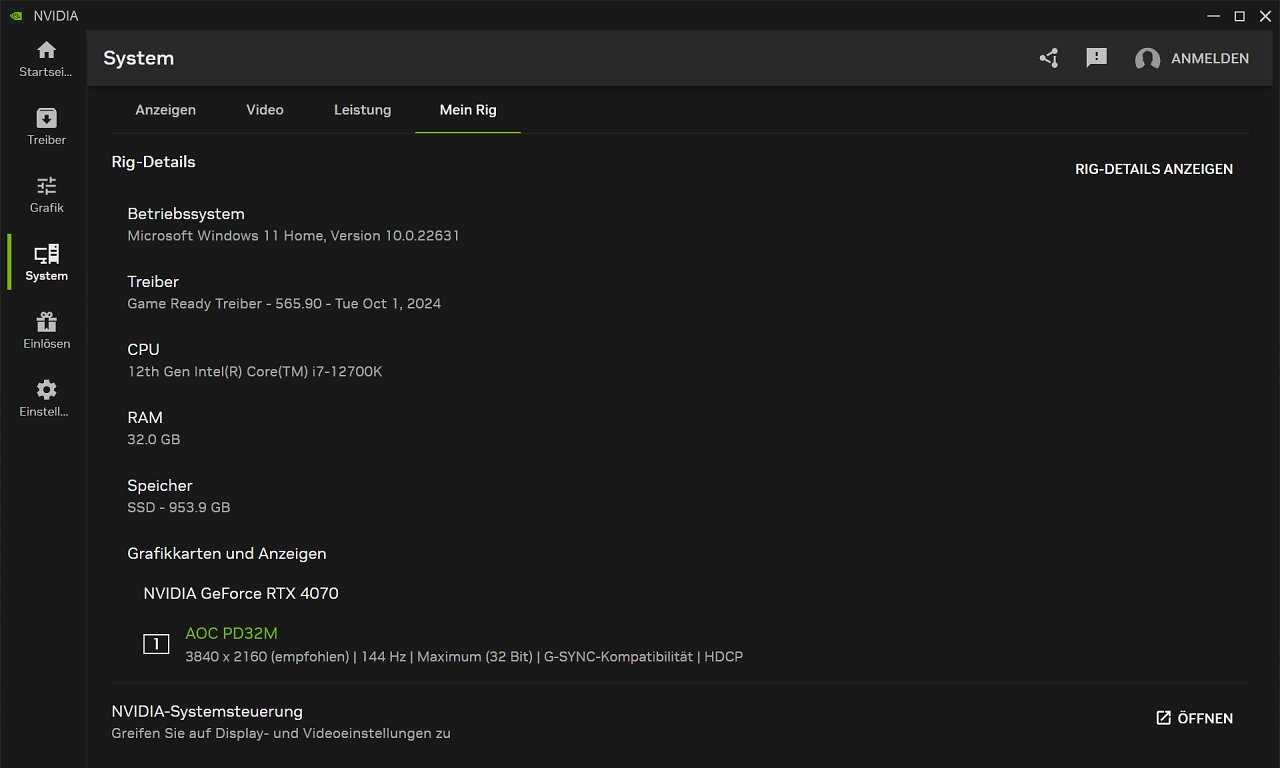Click the Windows 11 Home version text
The width and height of the screenshot is (1280, 768).
(293, 236)
